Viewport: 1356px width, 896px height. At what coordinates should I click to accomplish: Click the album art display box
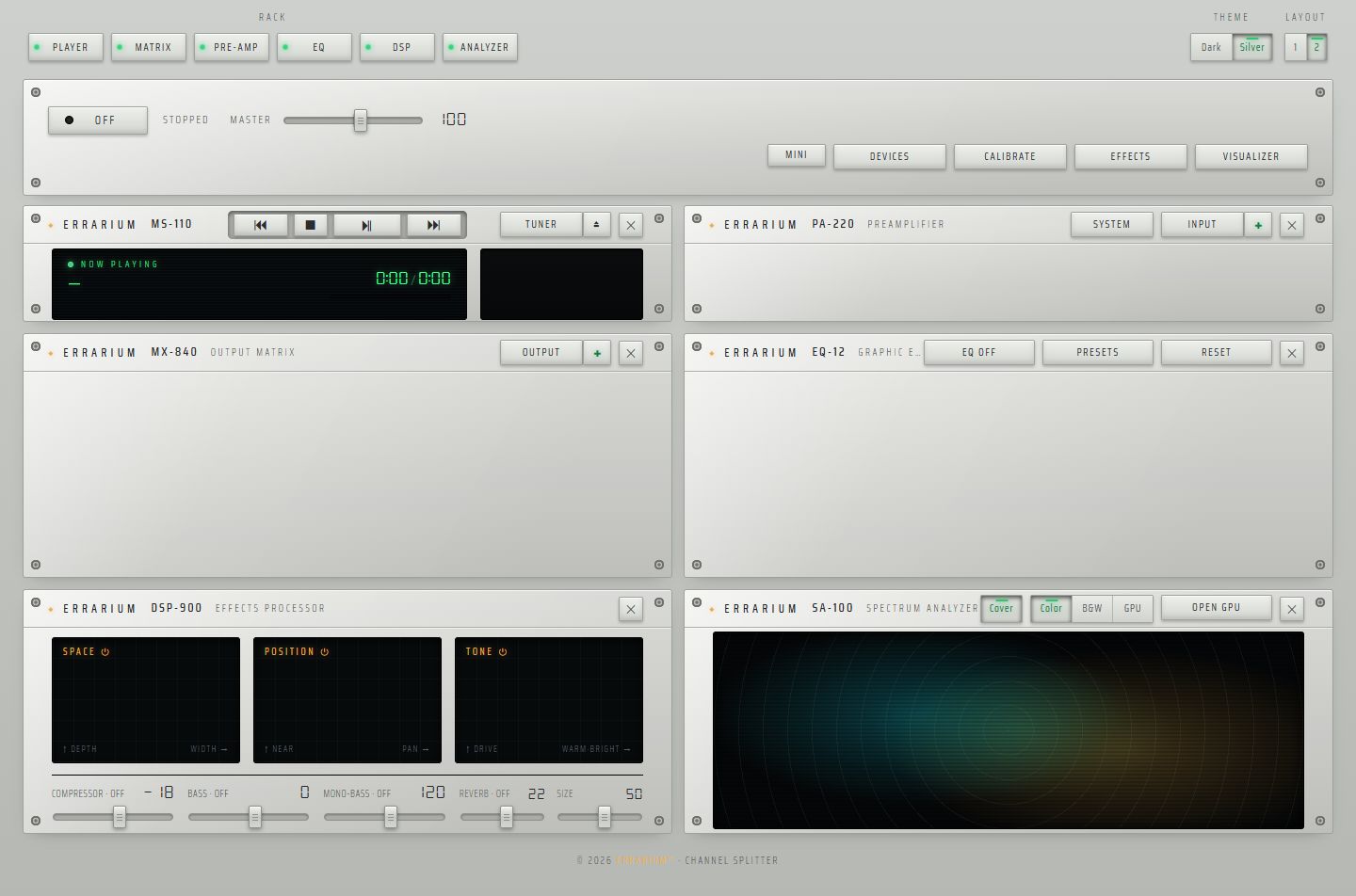(561, 284)
